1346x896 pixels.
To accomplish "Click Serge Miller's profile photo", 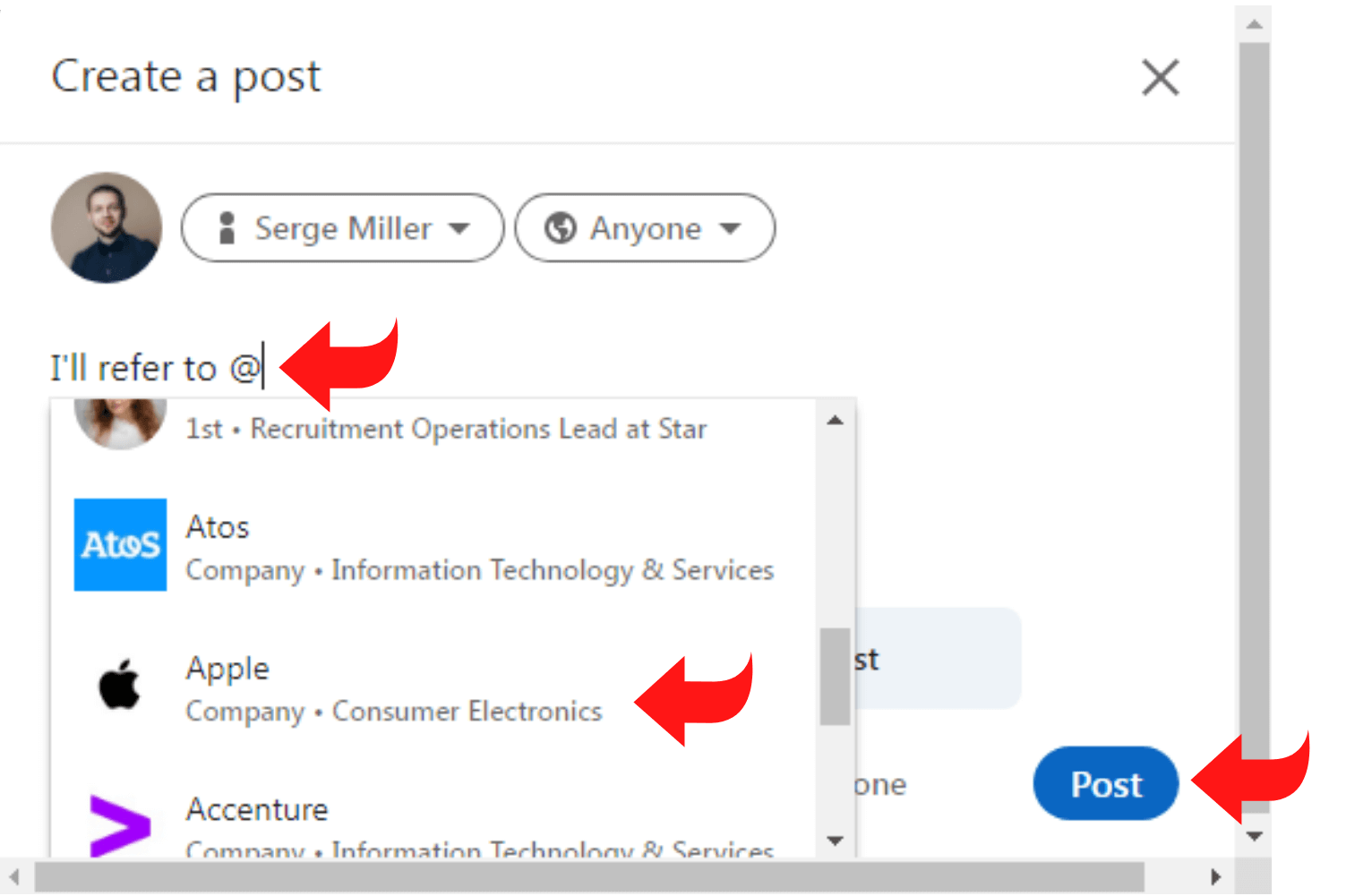I will click(107, 228).
